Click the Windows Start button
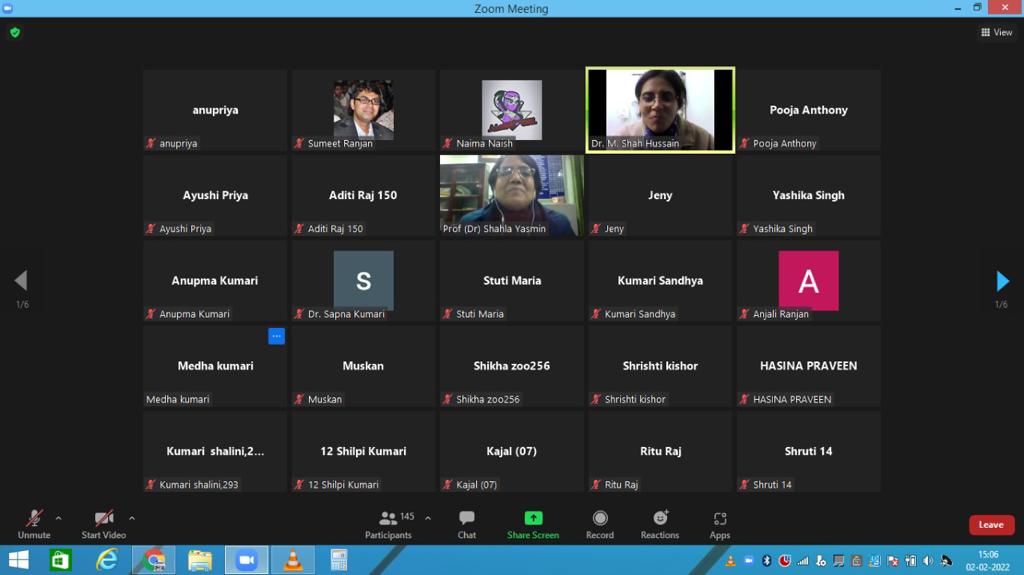The width and height of the screenshot is (1024, 575). [18, 560]
